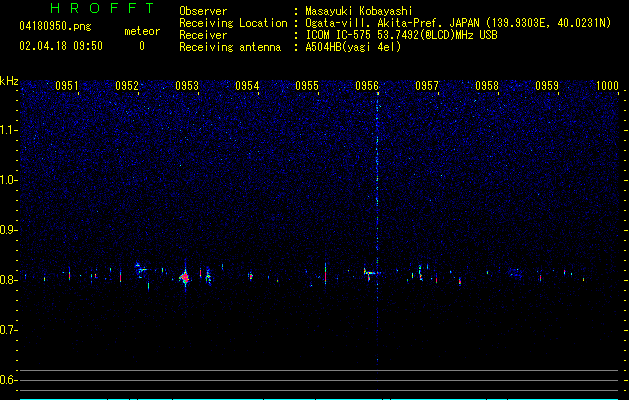The height and width of the screenshot is (400, 629).
Task: Click the Receiver label
Action: tap(203, 35)
